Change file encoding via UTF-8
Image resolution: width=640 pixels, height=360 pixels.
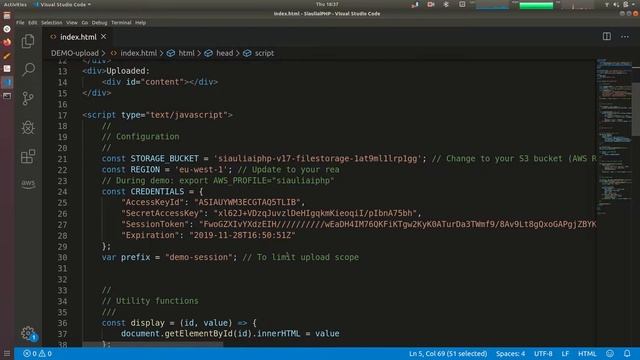543,353
